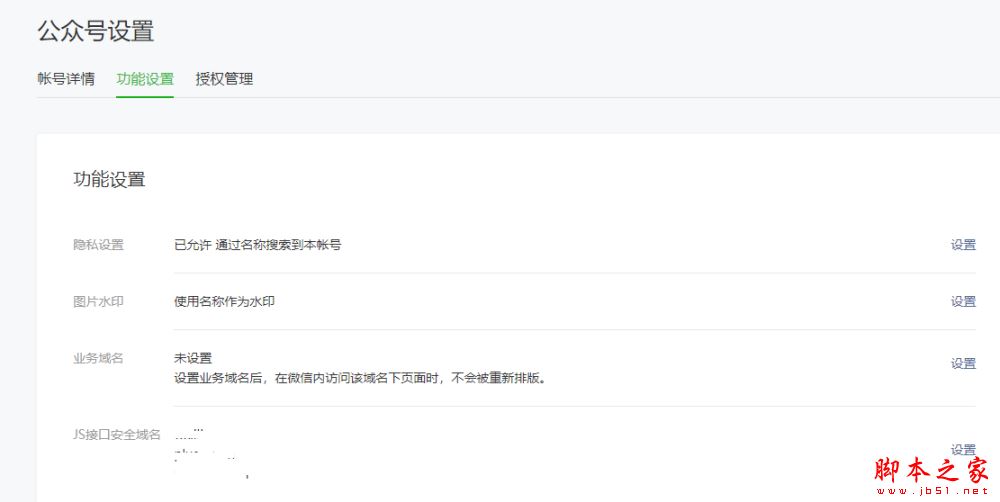Open the 帐号详情 tab
1000x502 pixels.
click(x=66, y=79)
